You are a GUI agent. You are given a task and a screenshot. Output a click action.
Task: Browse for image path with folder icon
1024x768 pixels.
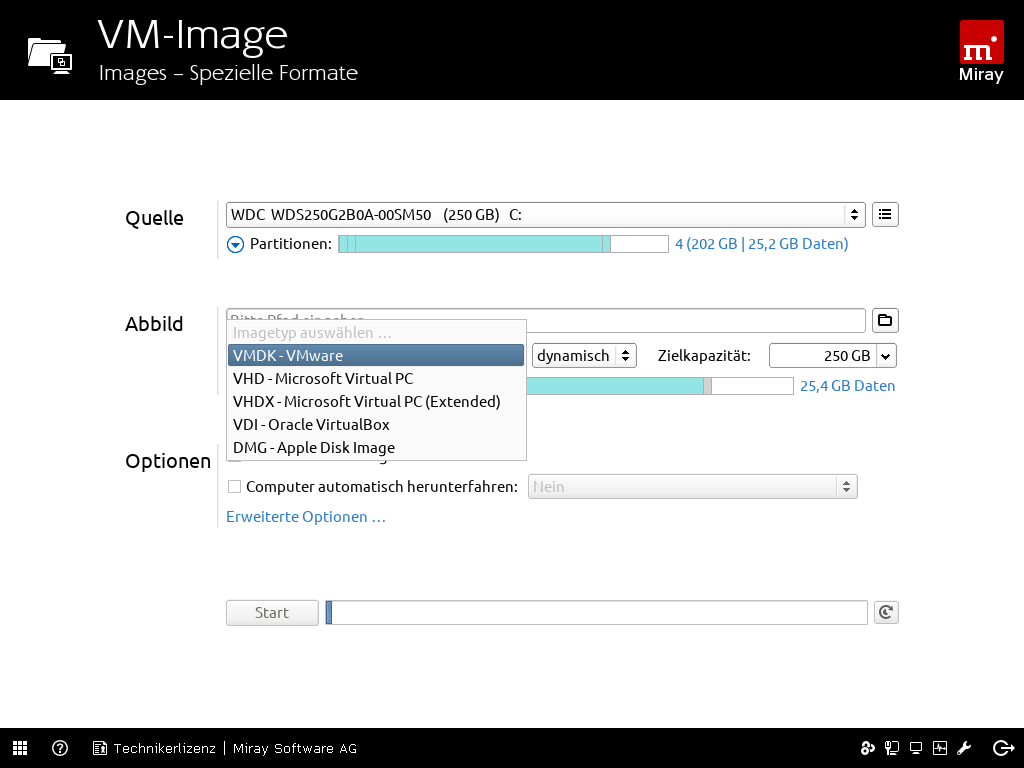coord(885,321)
